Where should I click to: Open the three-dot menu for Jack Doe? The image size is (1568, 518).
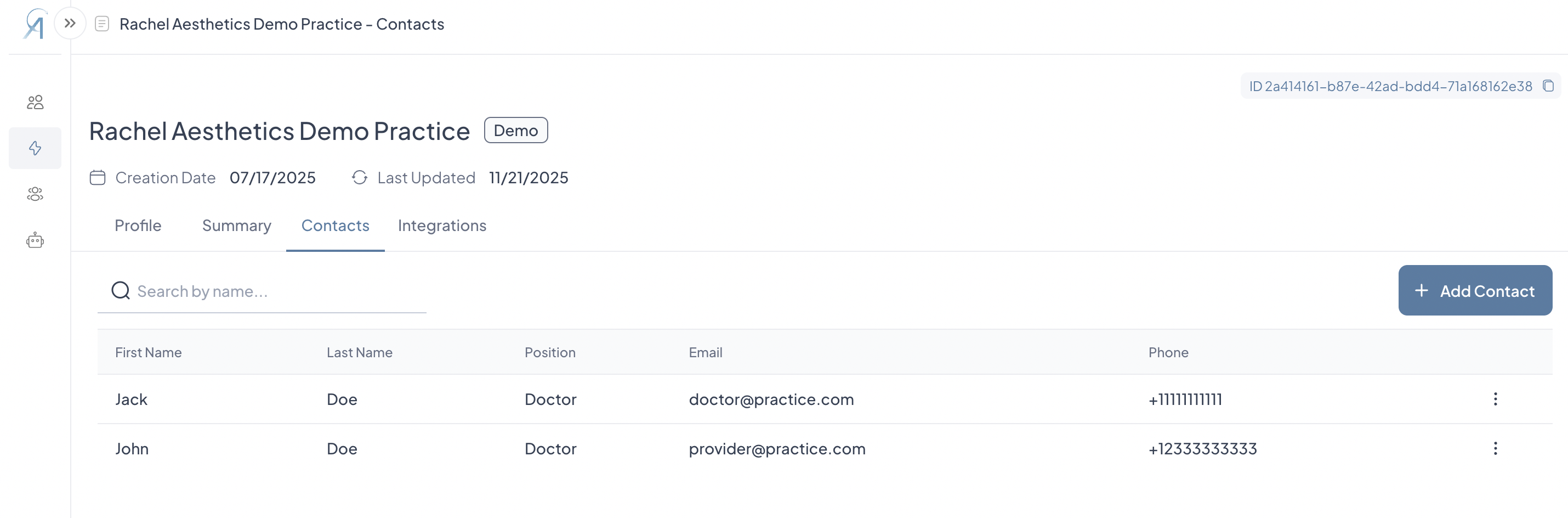click(x=1495, y=399)
